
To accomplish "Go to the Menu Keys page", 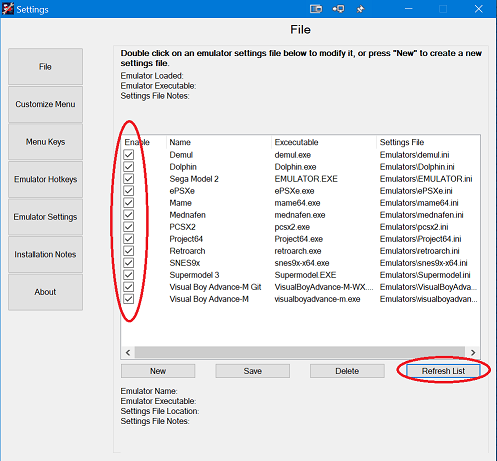I will (x=45, y=142).
